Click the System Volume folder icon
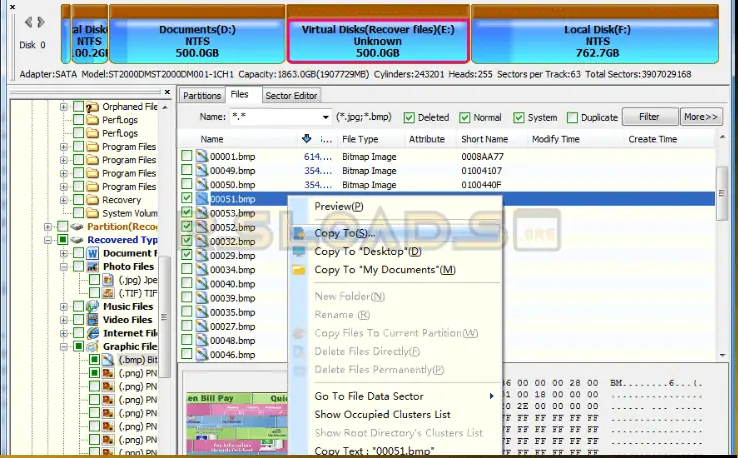 pyautogui.click(x=93, y=213)
